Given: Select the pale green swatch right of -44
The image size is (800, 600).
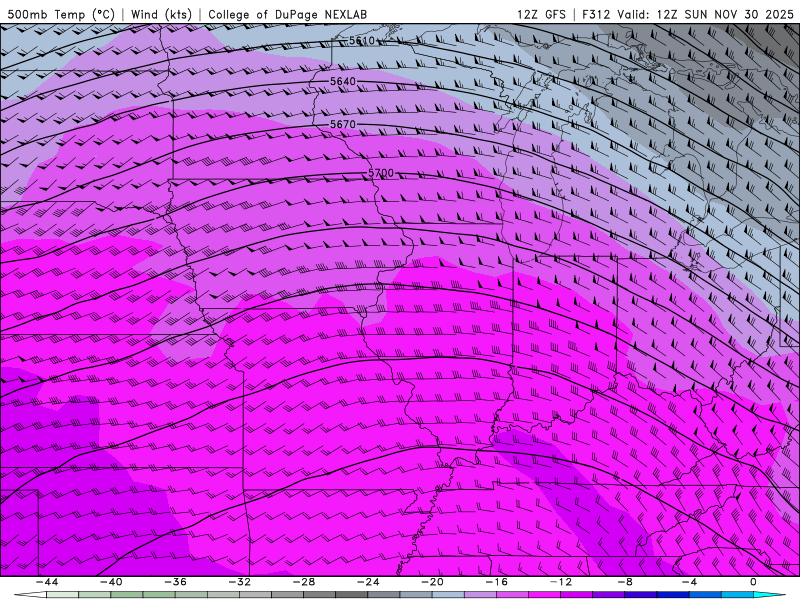Looking at the screenshot, I should [63, 595].
